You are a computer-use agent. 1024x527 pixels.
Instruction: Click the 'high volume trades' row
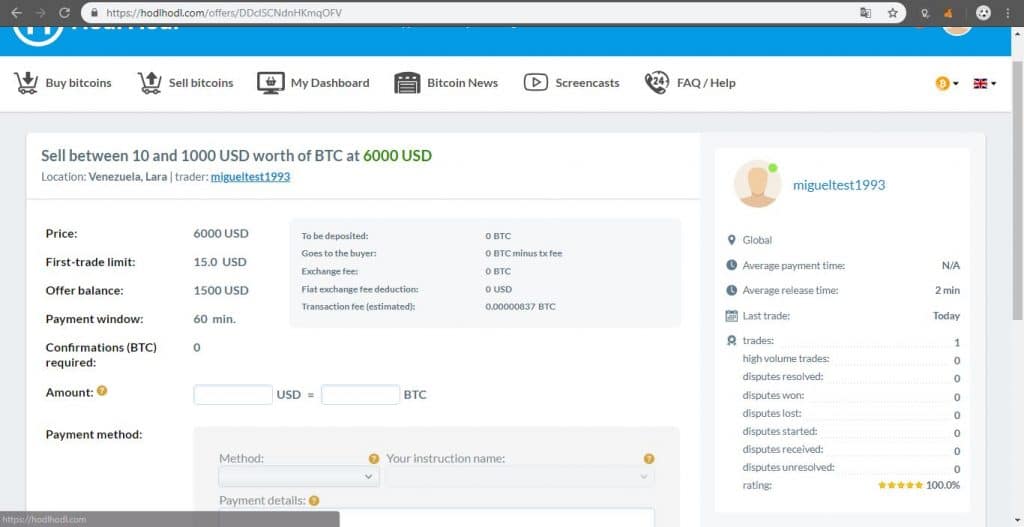[851, 359]
